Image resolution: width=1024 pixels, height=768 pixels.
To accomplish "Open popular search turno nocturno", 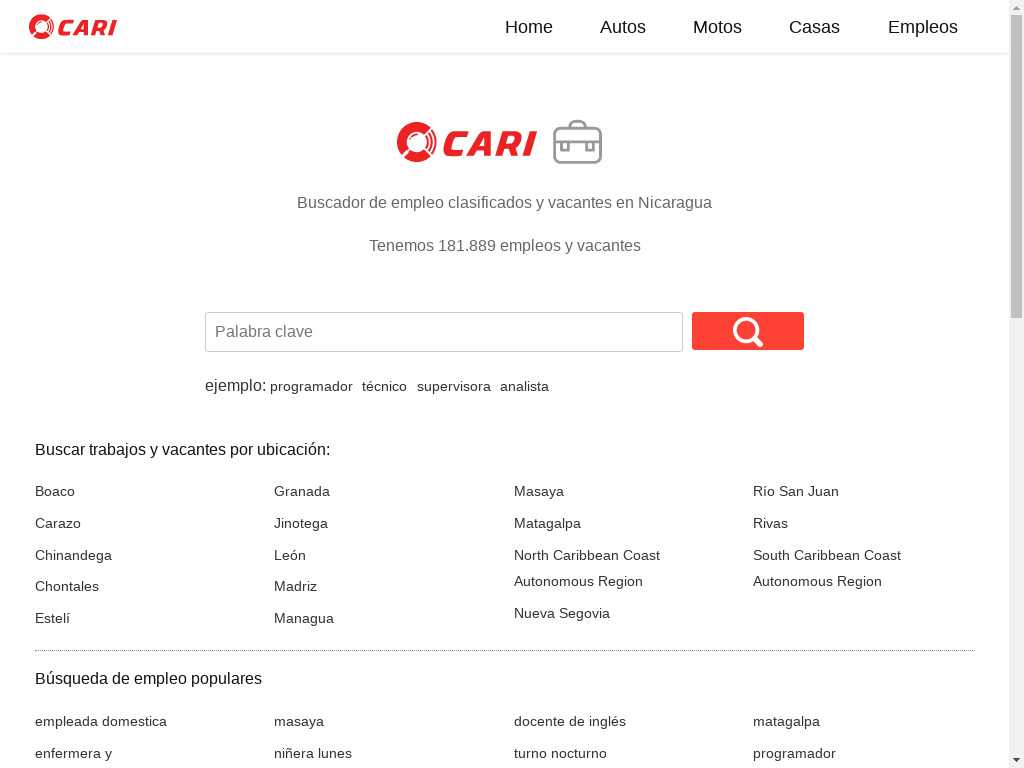I will 560,754.
